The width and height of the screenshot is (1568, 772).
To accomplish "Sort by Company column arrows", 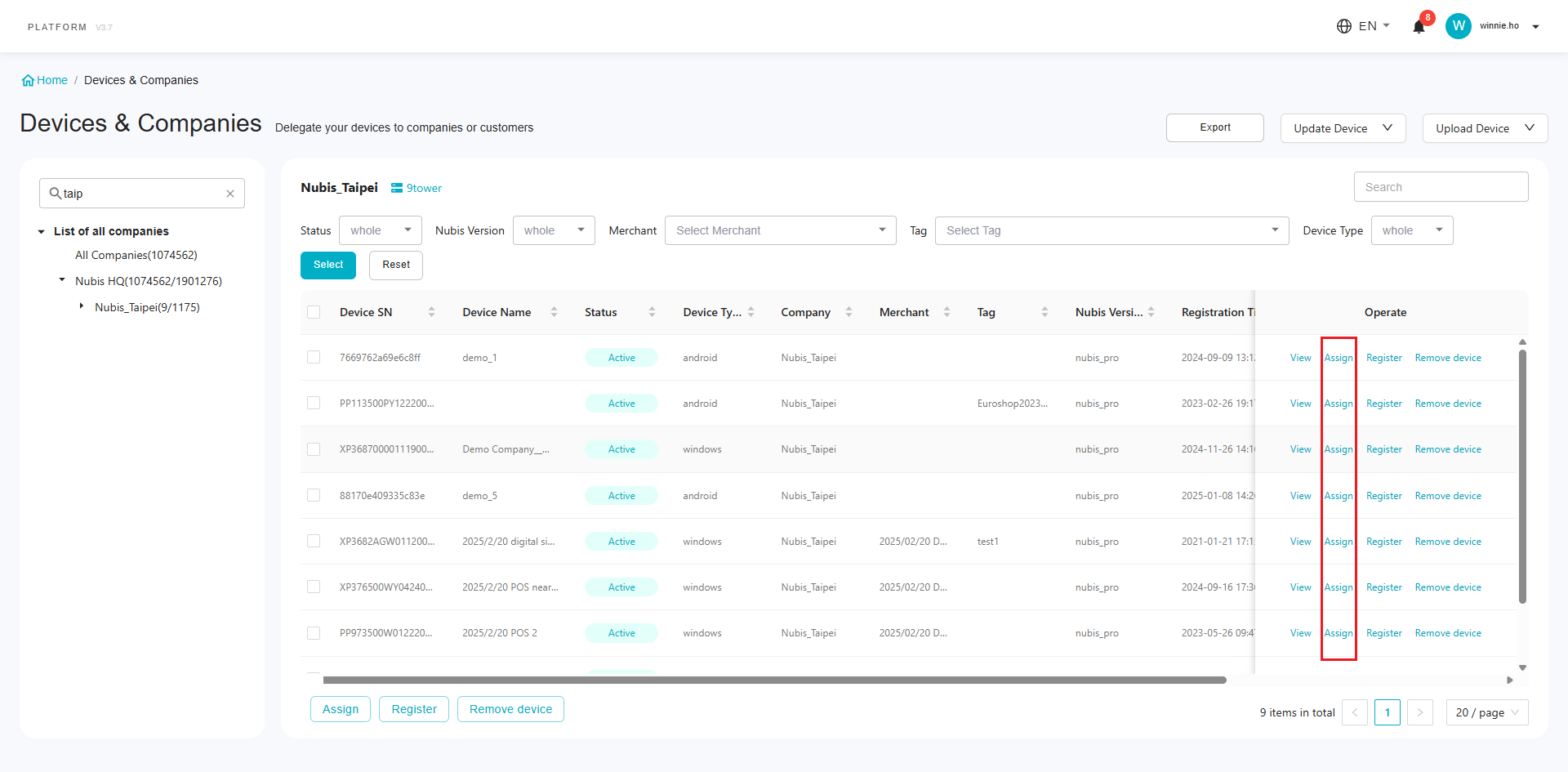I will point(849,312).
